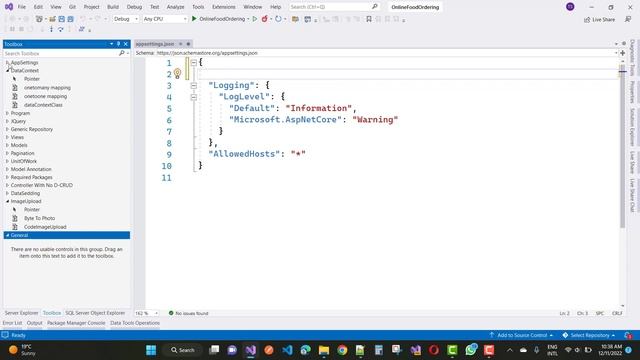The image size is (640, 360).
Task: Open the Toolbox window options dropdown arrow
Action: [111, 44]
